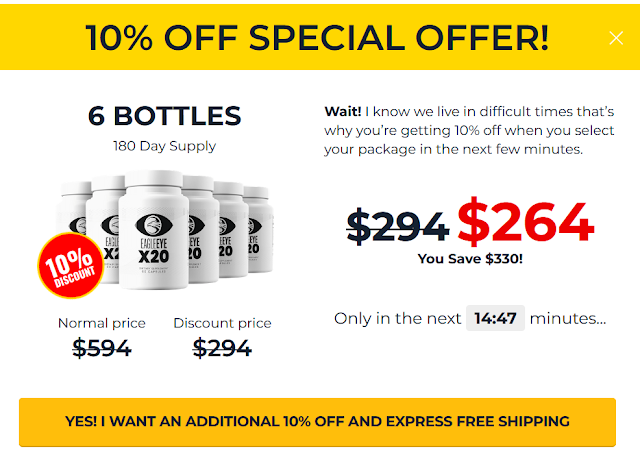Click the red $264 price

click(525, 222)
